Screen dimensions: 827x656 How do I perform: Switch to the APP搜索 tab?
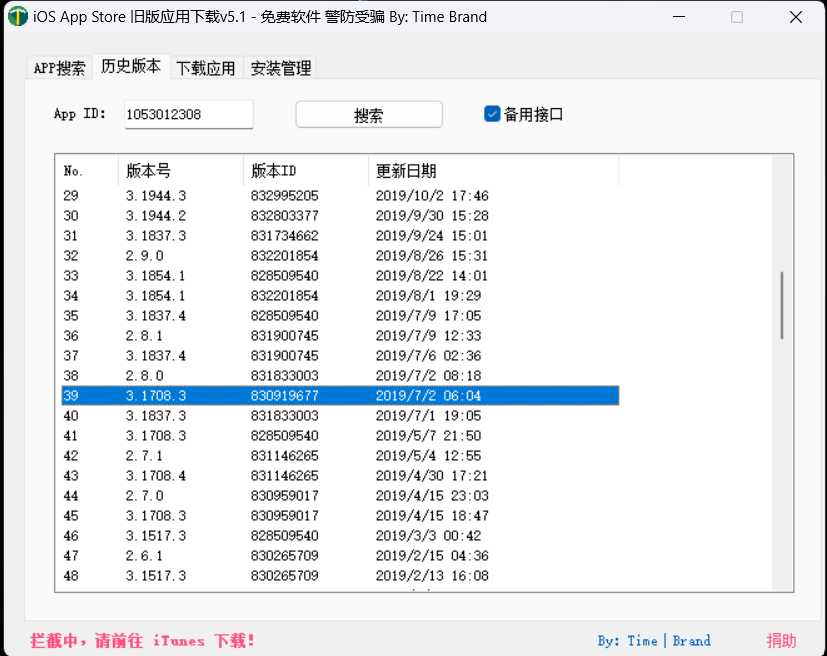click(x=59, y=68)
